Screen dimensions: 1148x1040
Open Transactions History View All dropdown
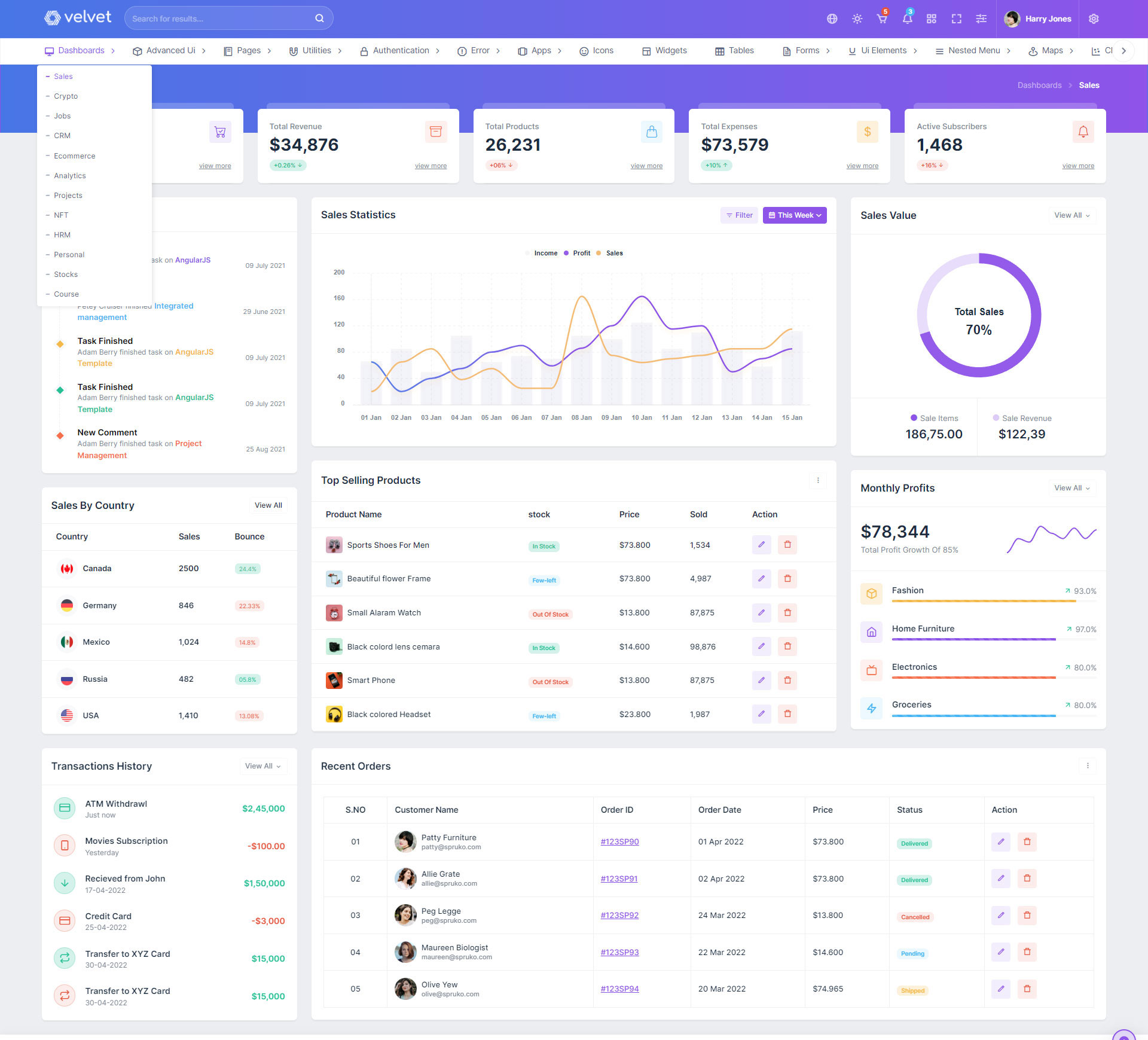[x=262, y=766]
